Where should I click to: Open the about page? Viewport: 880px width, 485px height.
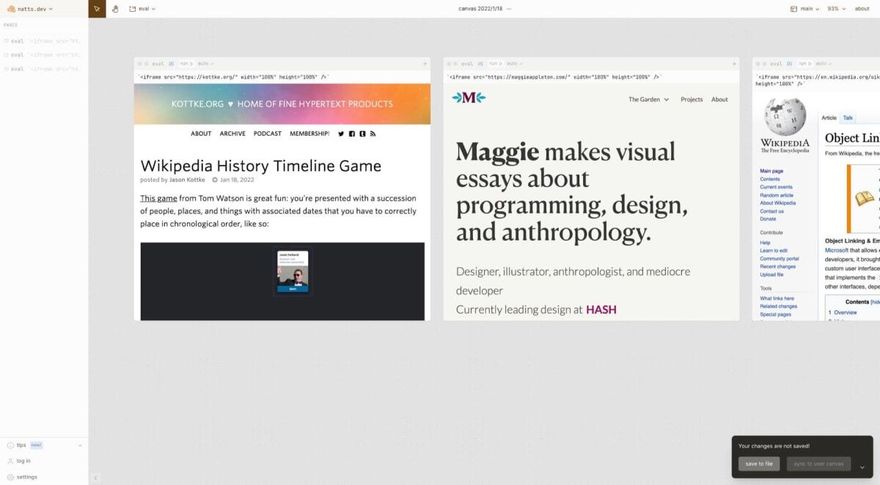click(862, 9)
